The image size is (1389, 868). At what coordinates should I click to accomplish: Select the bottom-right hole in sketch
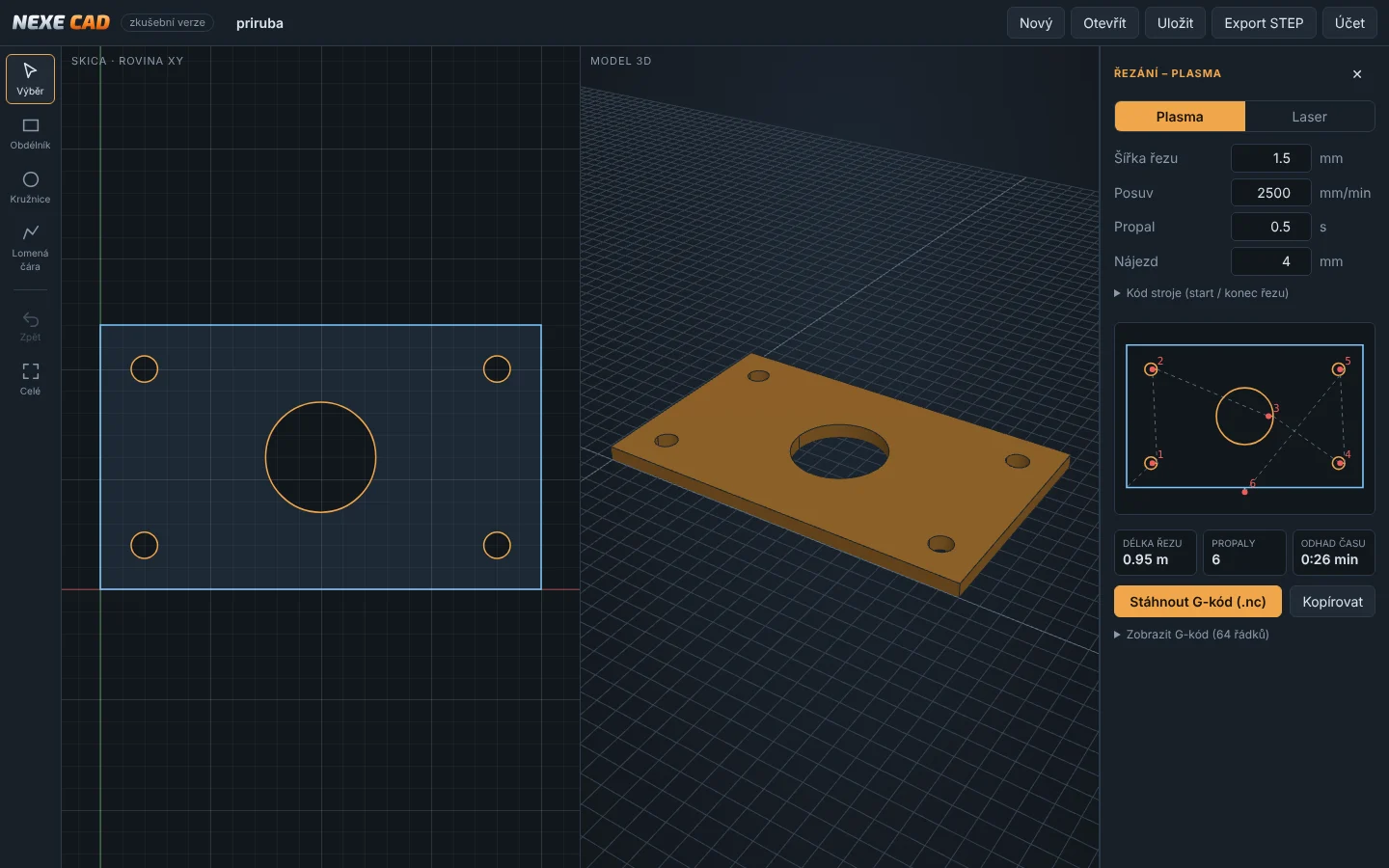(497, 545)
